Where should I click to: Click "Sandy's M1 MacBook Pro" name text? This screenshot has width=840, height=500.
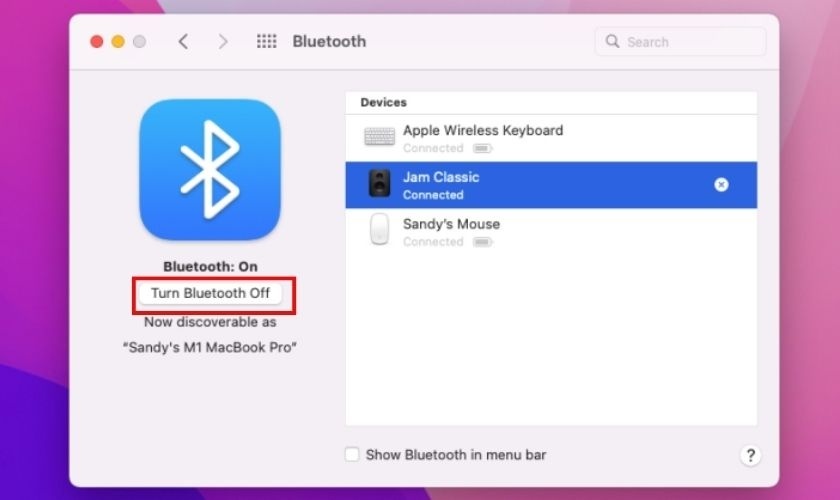[209, 347]
